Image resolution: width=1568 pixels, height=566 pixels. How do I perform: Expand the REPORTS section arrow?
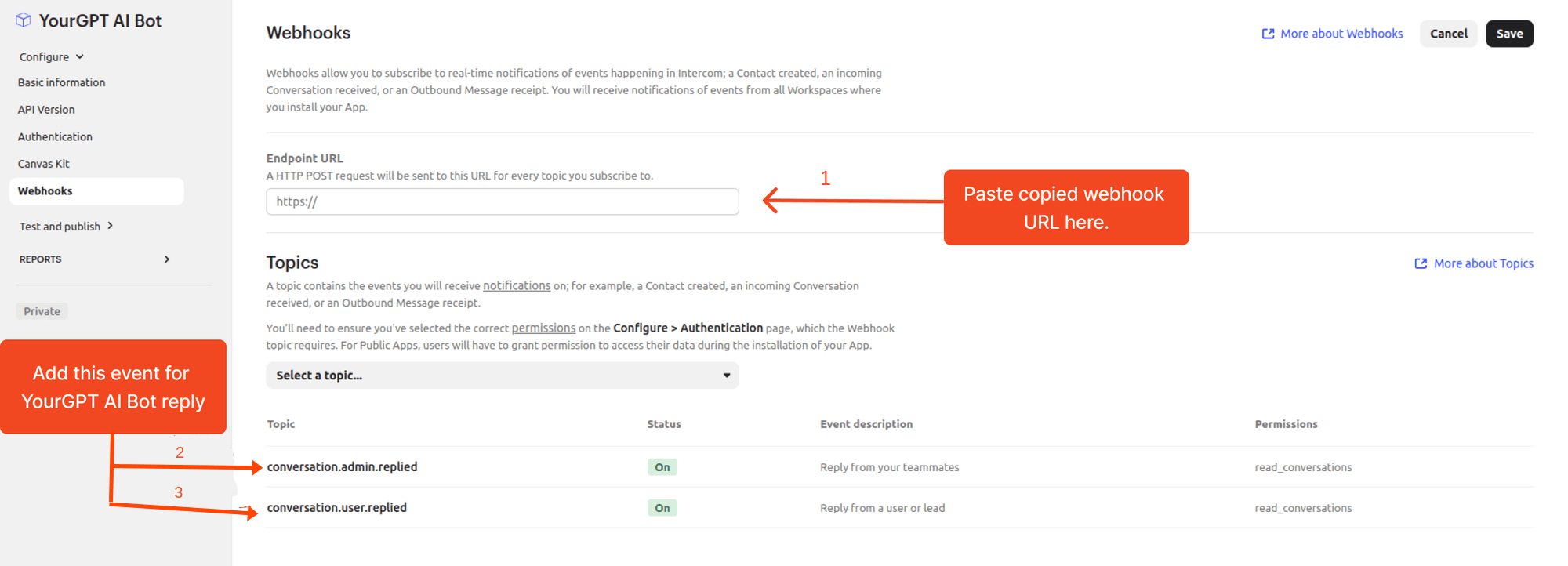click(x=167, y=259)
